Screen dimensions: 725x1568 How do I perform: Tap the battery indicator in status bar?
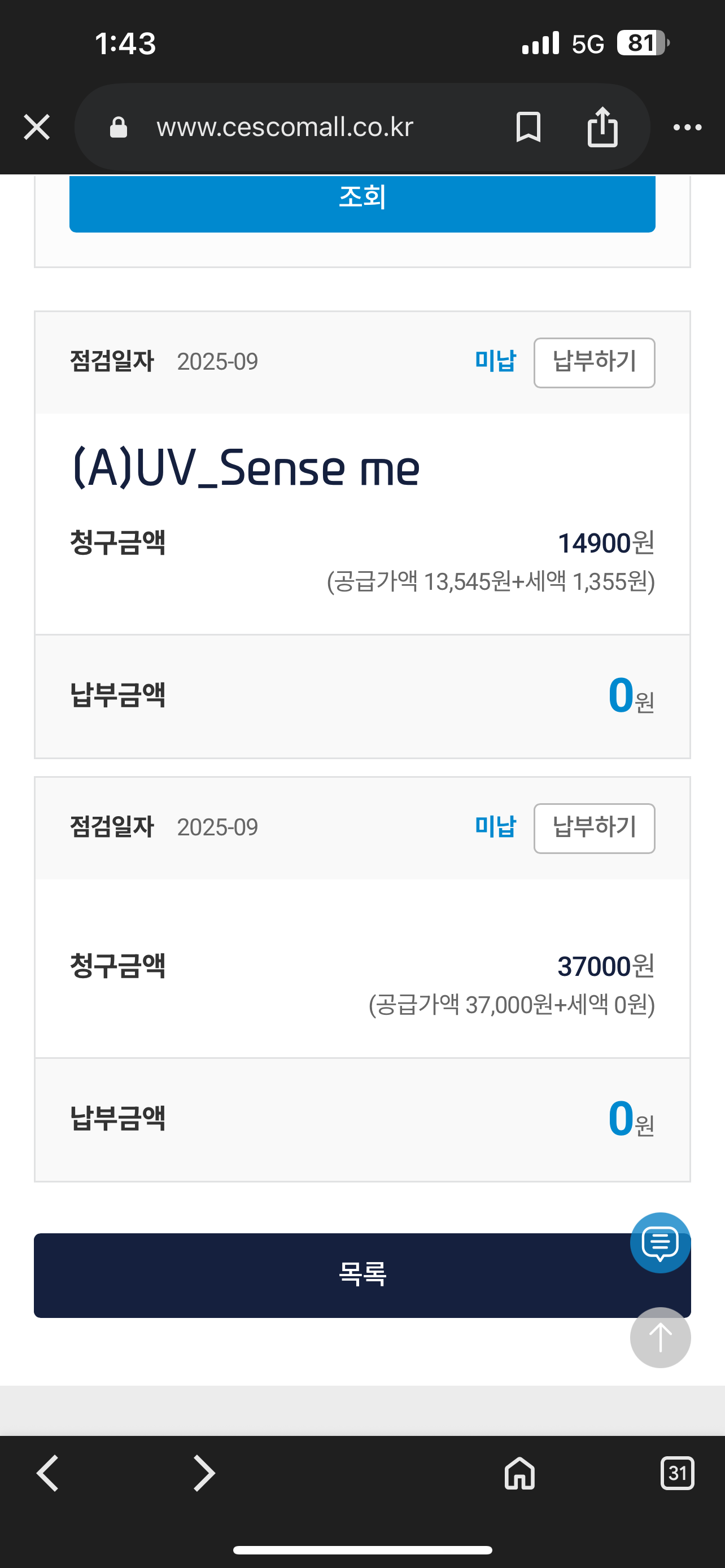pos(643,43)
